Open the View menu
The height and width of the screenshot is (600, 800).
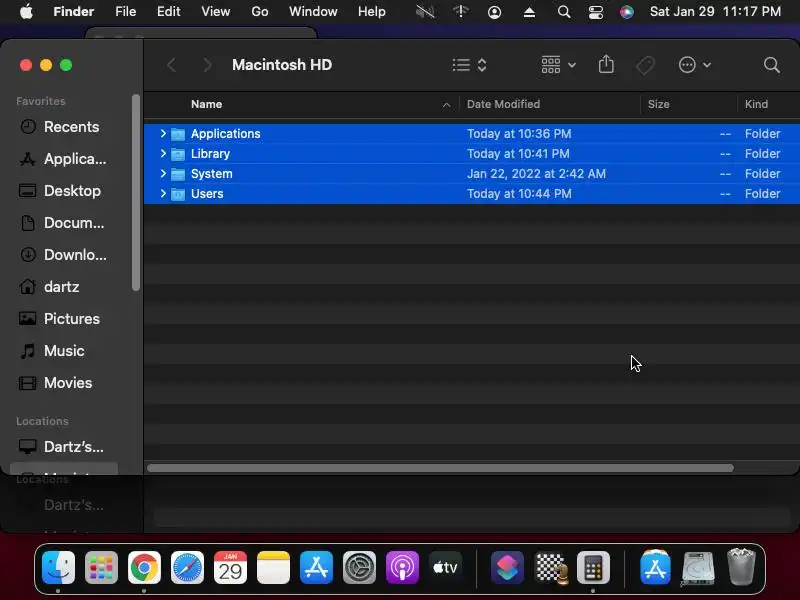tap(215, 11)
